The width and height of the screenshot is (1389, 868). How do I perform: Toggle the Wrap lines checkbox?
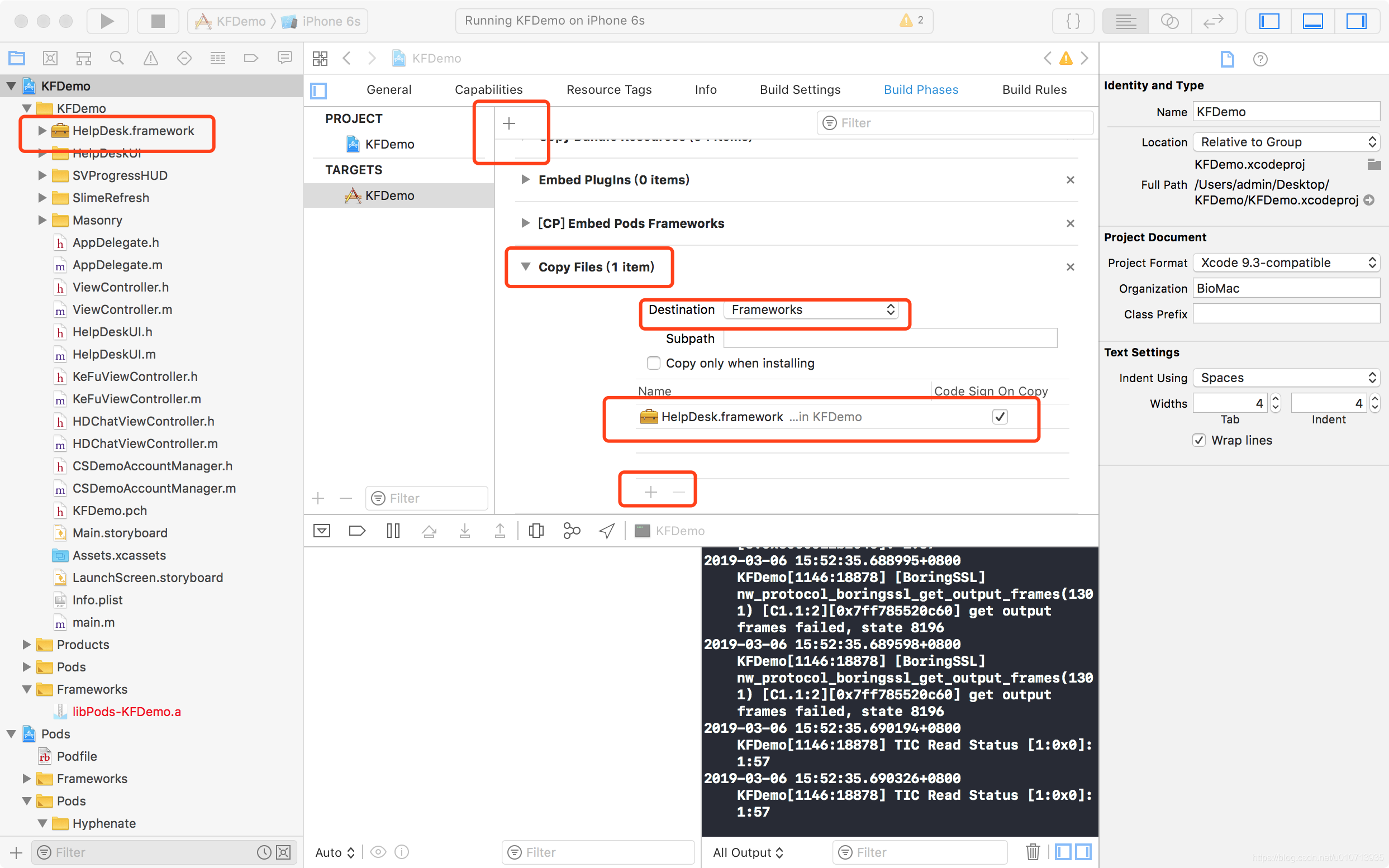pos(1199,440)
